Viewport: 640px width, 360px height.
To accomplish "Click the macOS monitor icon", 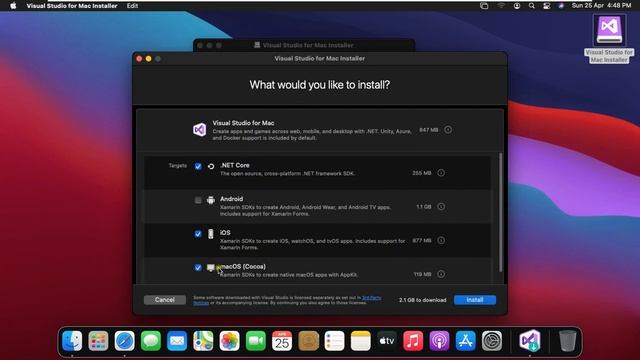I will coord(211,268).
